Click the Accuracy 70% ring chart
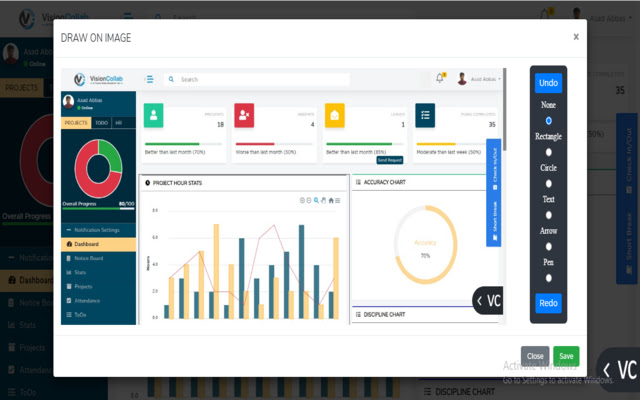 click(x=425, y=244)
